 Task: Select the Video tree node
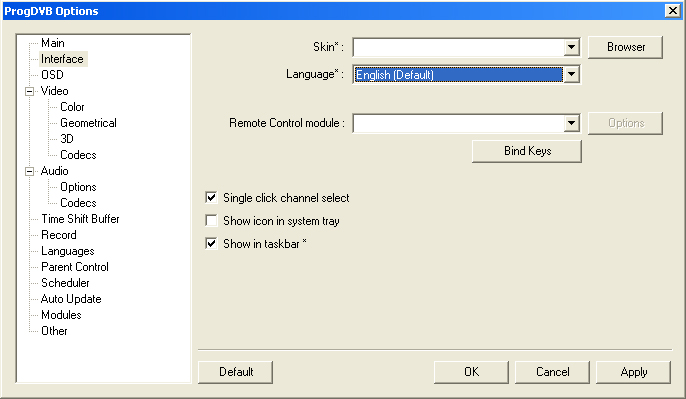point(55,91)
